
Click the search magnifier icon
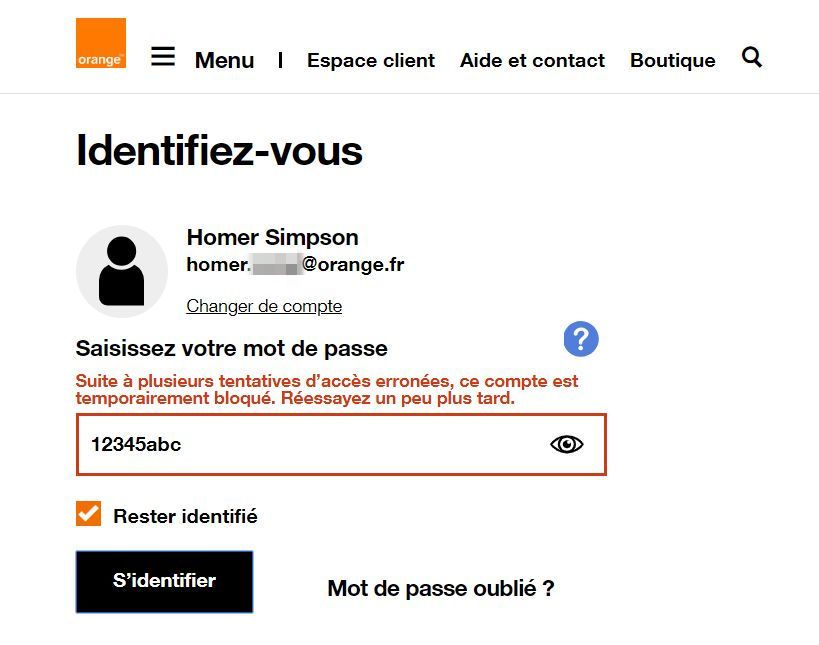(x=752, y=58)
